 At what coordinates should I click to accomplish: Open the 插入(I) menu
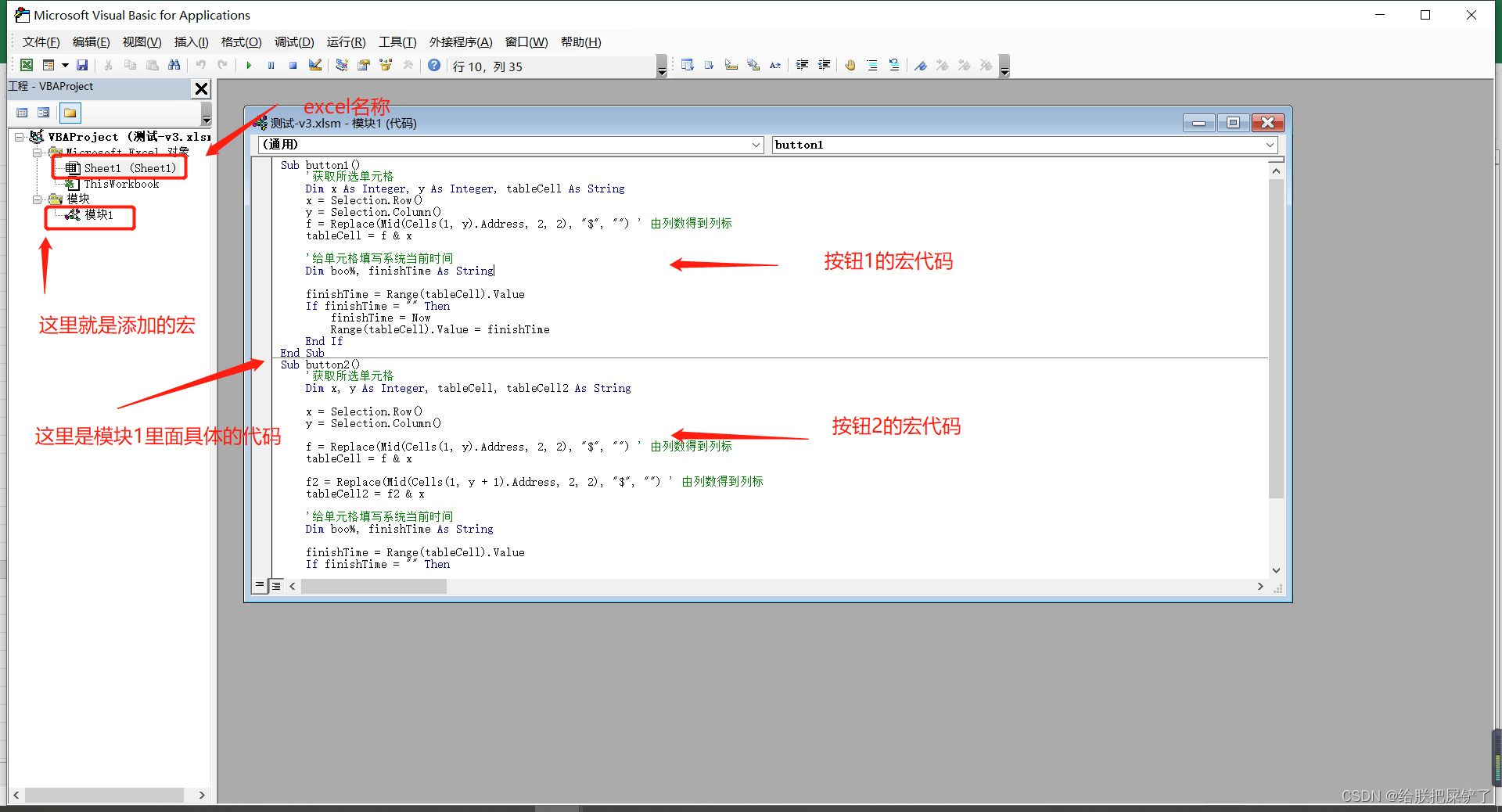coord(191,42)
